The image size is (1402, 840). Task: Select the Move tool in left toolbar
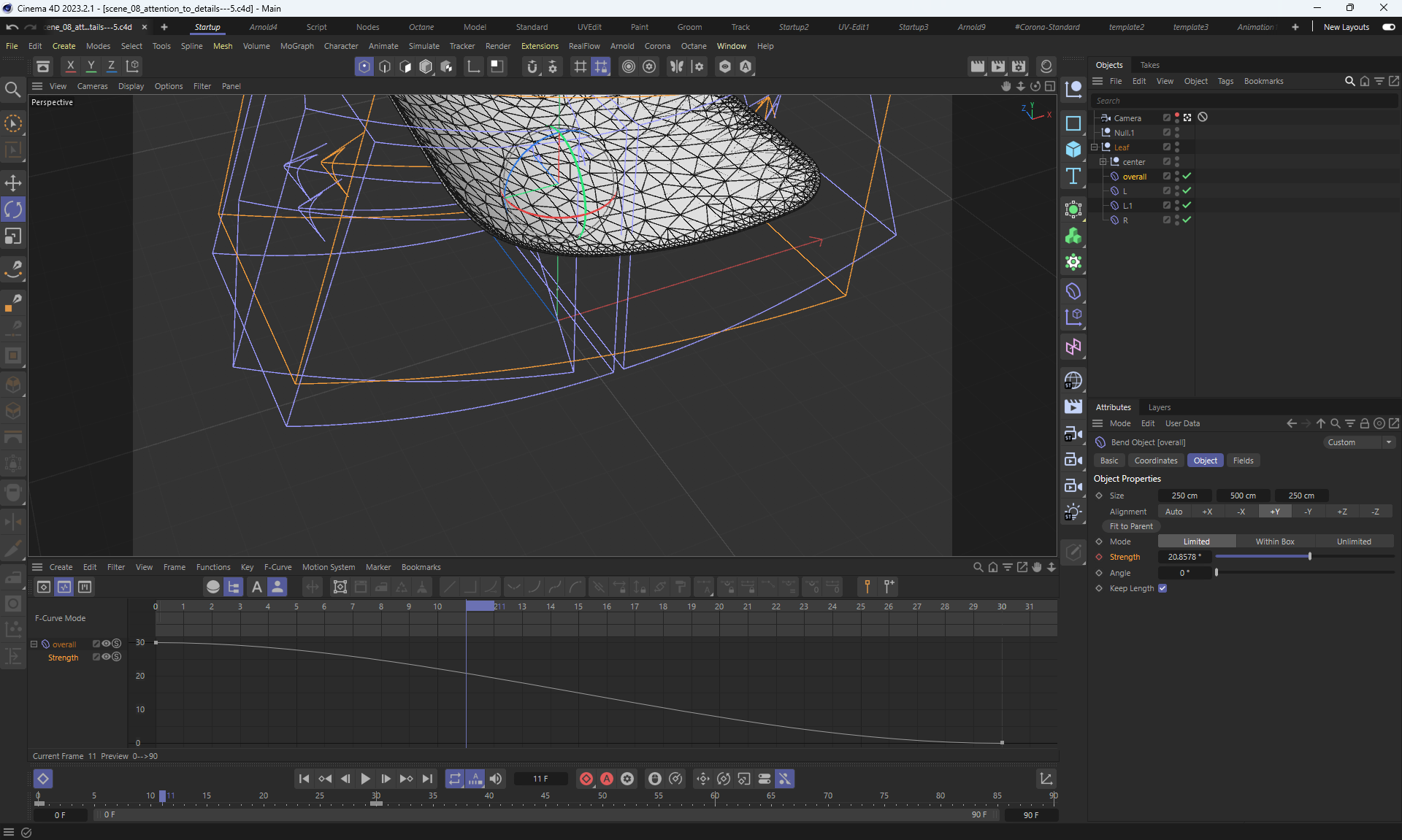click(13, 182)
